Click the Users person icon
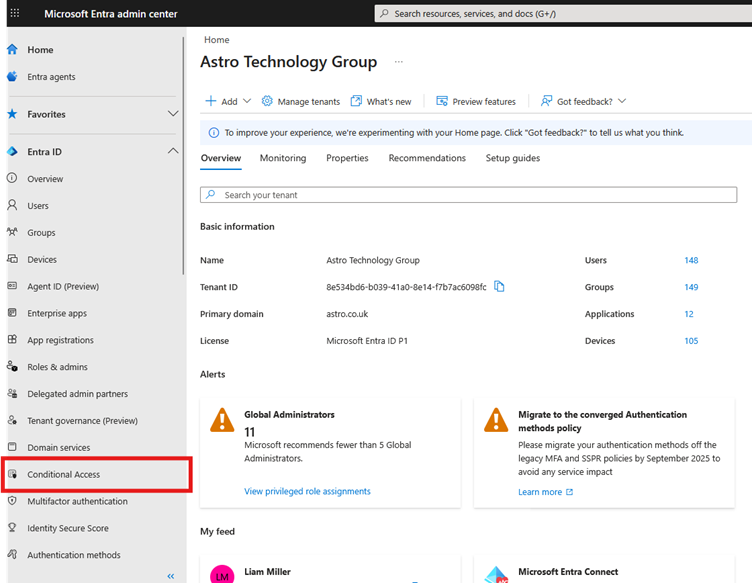 [x=12, y=205]
